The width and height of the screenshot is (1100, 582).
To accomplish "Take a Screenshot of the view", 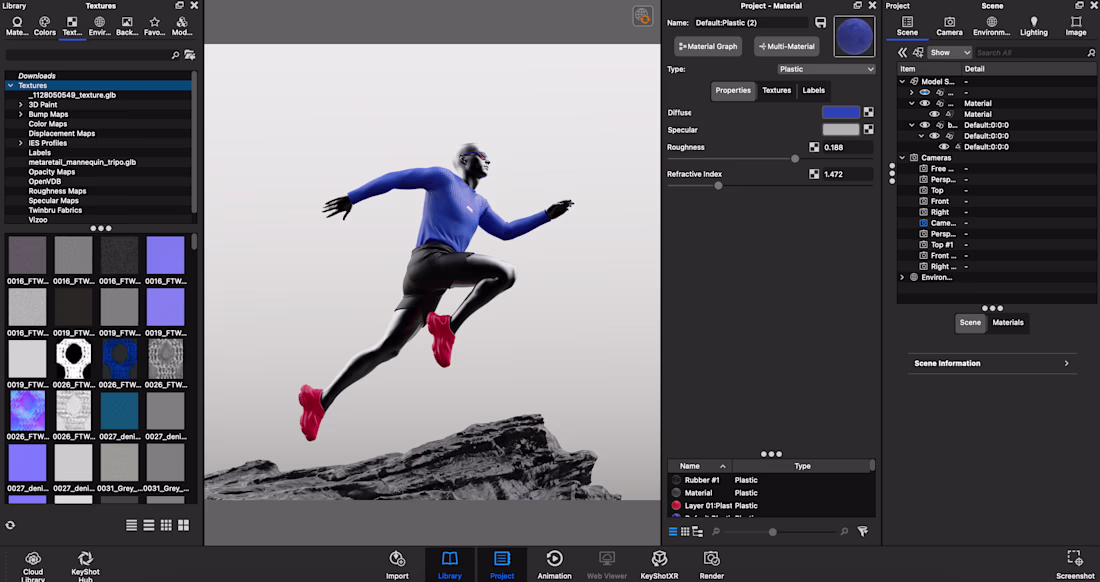I will point(1075,562).
